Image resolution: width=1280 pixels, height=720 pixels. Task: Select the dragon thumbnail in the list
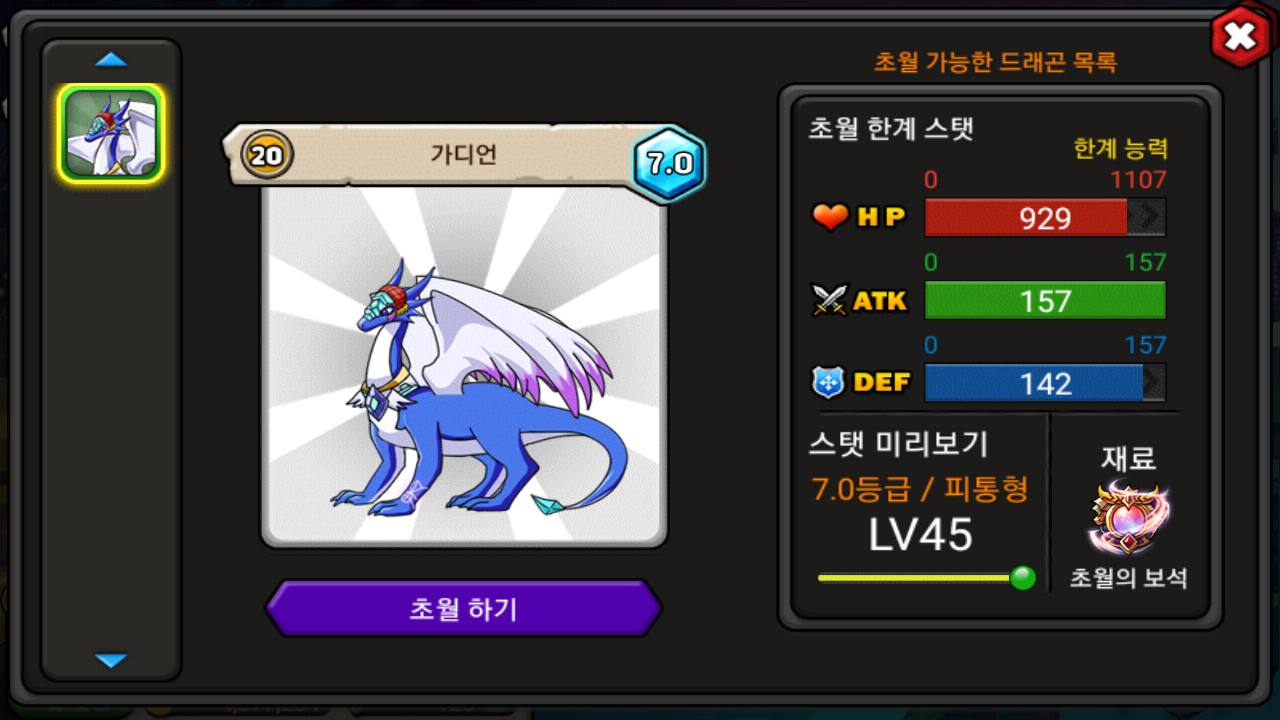(x=111, y=133)
